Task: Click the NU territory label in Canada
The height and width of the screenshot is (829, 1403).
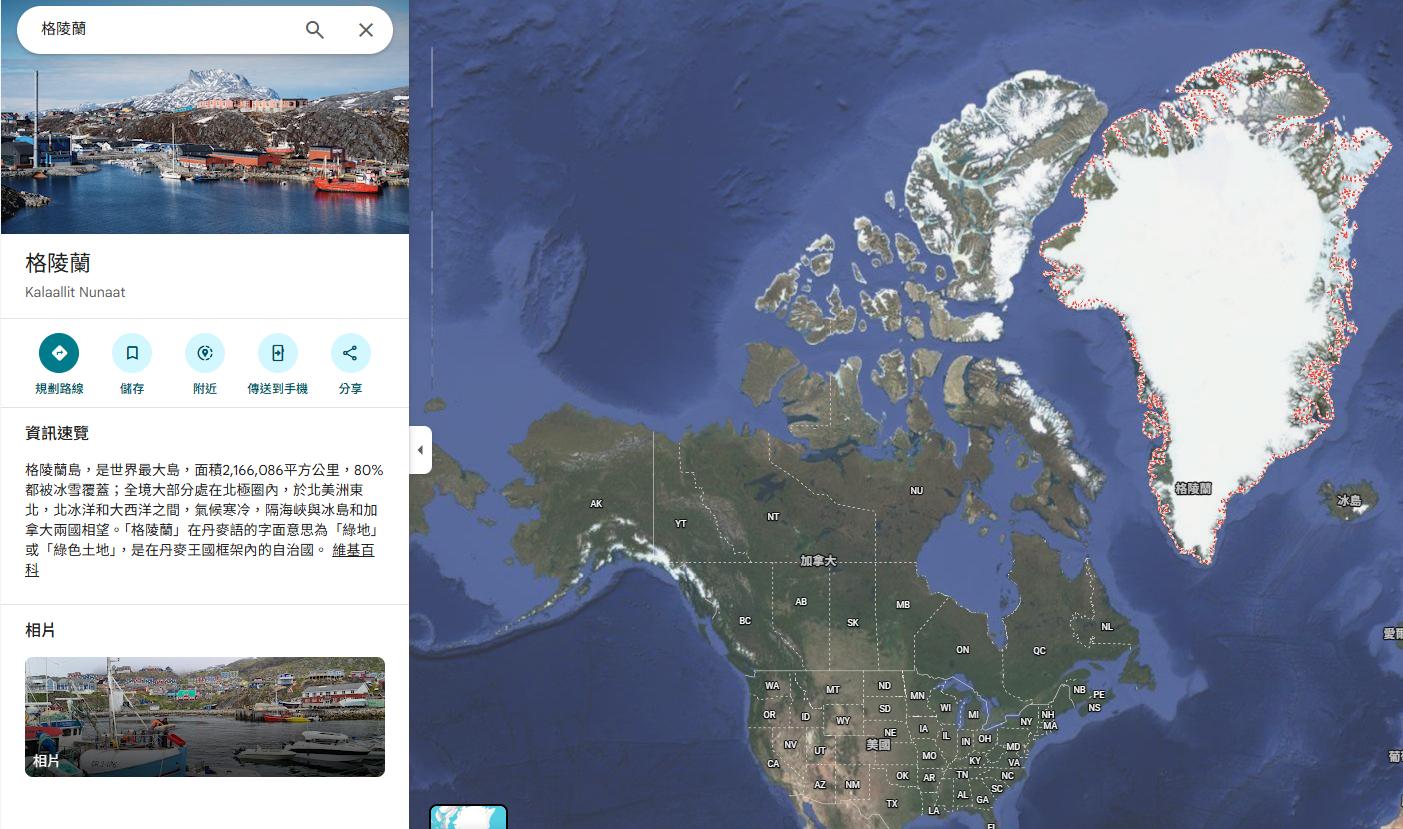Action: tap(916, 491)
